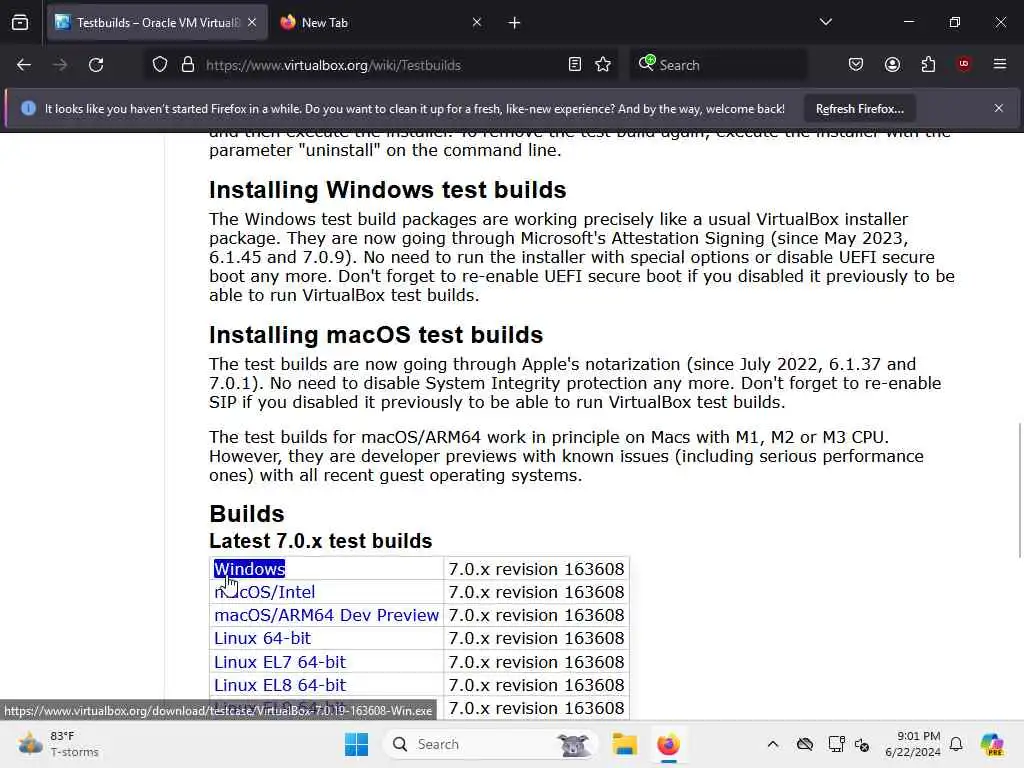The width and height of the screenshot is (1024, 768).
Task: Open the network display tray icon
Action: click(836, 744)
